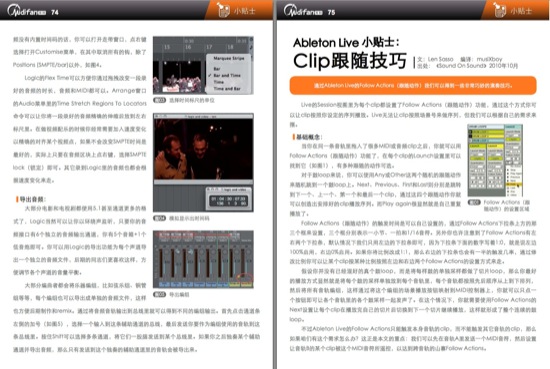Image resolution: width=550 pixels, height=369 pixels.
Task: Click the first channel fader in mixer screenshot
Action: (x=161, y=262)
